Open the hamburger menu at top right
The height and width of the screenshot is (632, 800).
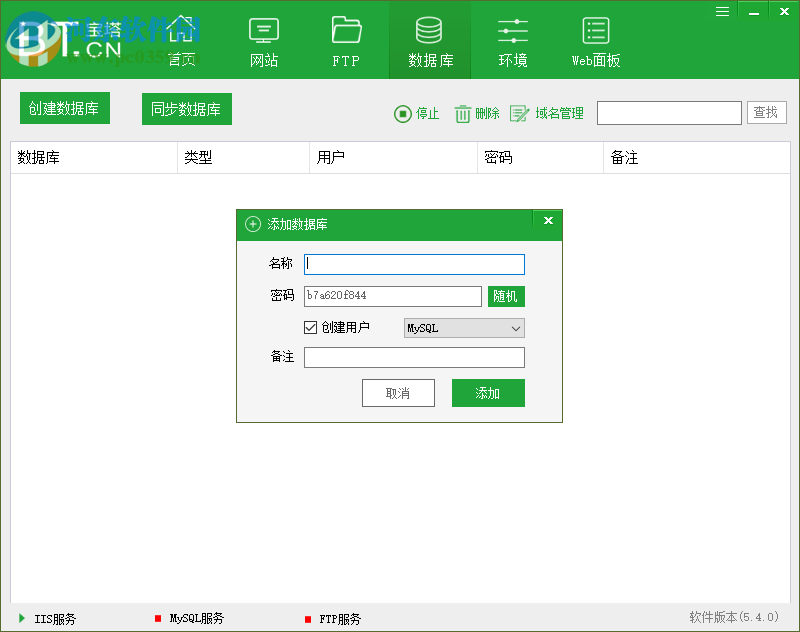(722, 10)
